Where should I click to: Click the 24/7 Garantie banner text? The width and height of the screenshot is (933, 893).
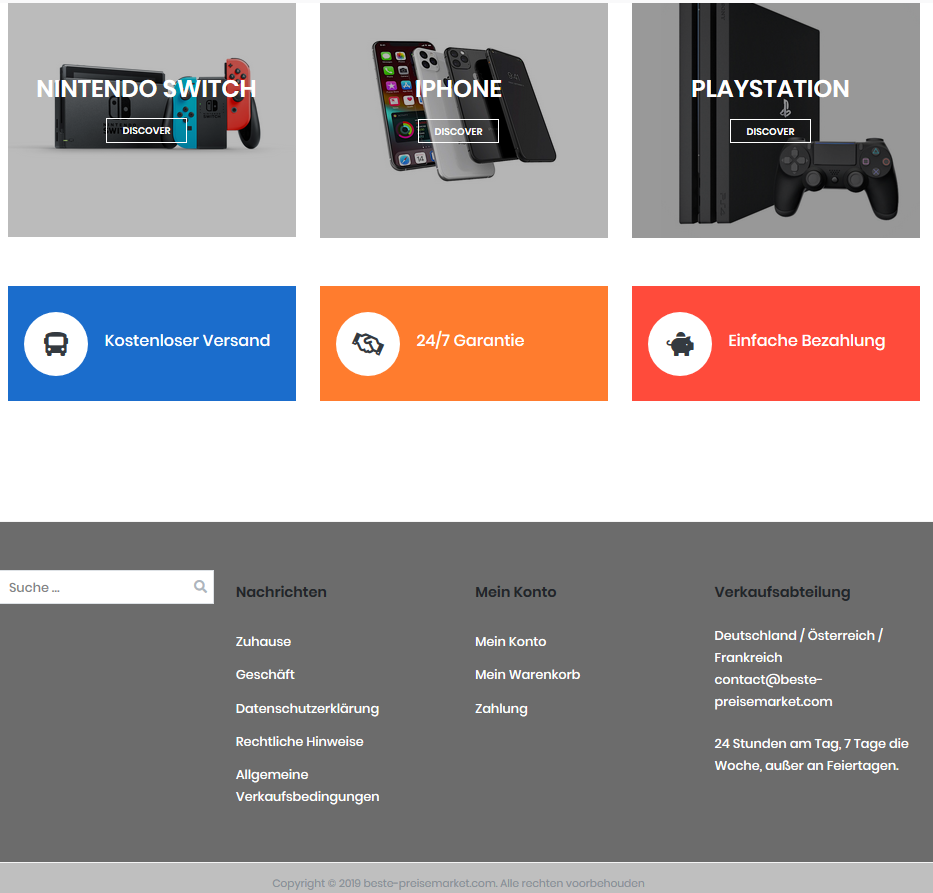470,340
